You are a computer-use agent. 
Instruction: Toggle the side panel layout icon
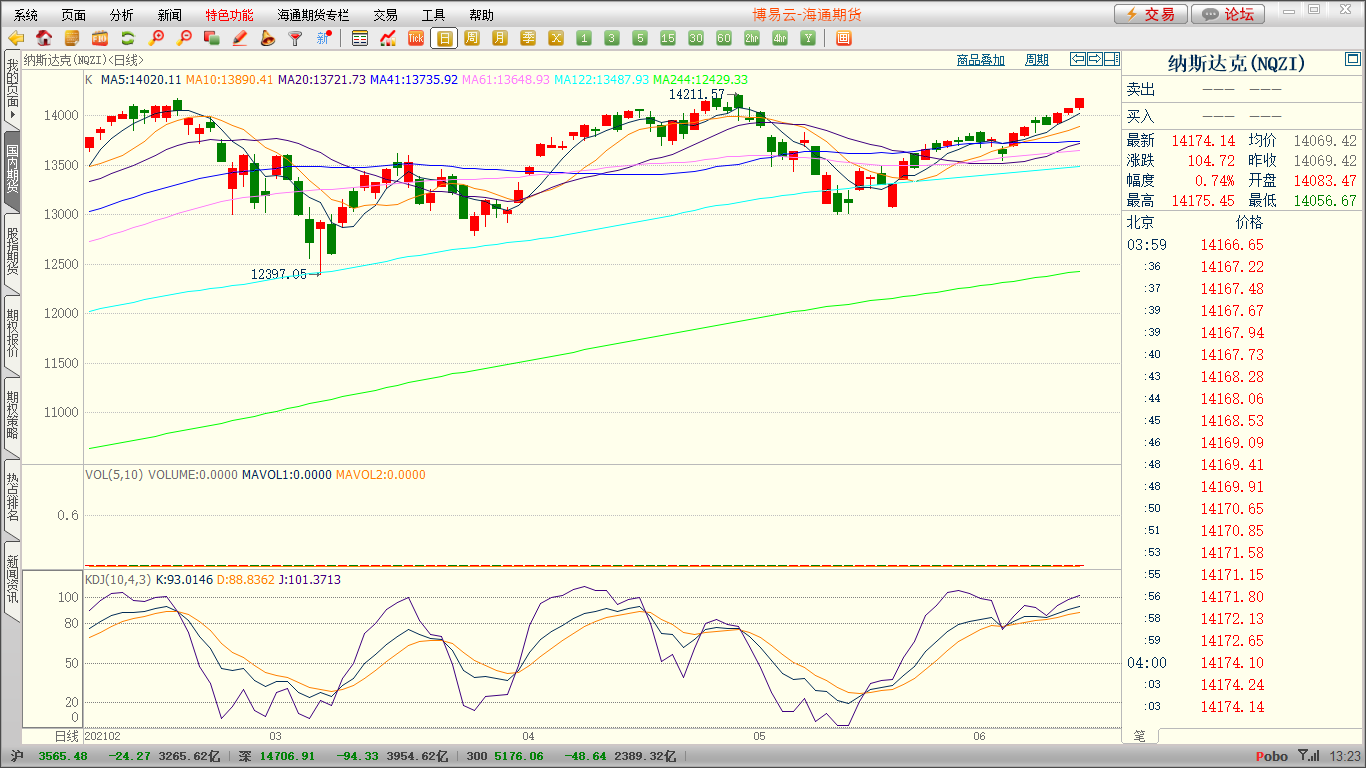click(x=1112, y=59)
